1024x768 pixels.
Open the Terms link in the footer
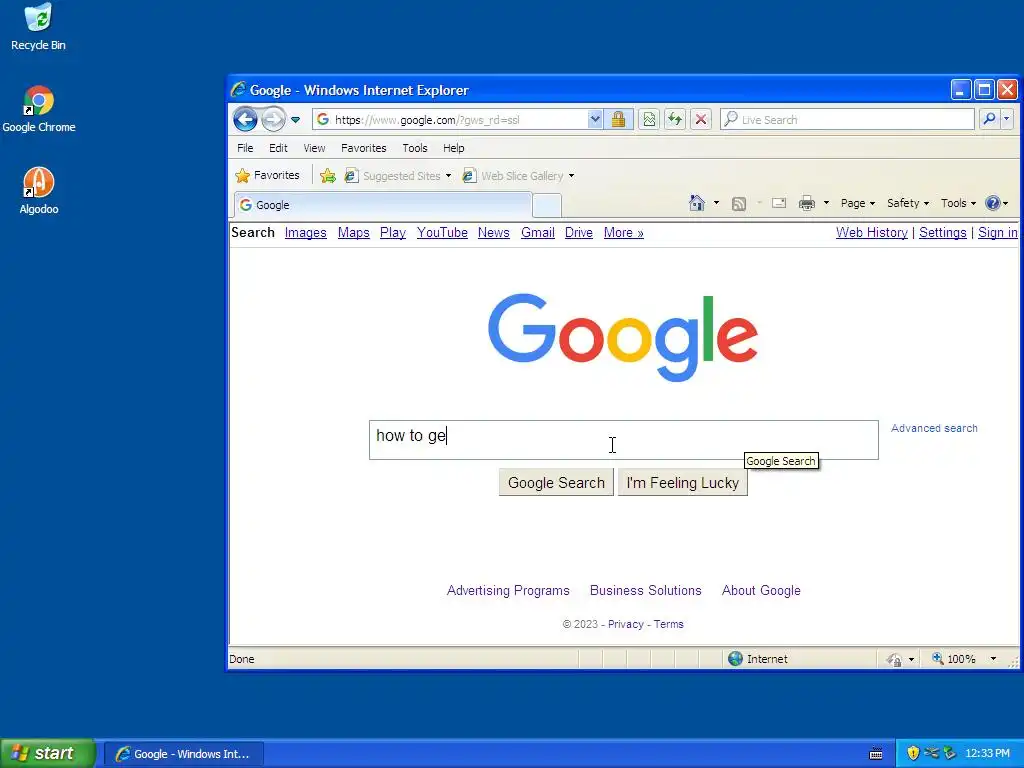click(x=669, y=624)
